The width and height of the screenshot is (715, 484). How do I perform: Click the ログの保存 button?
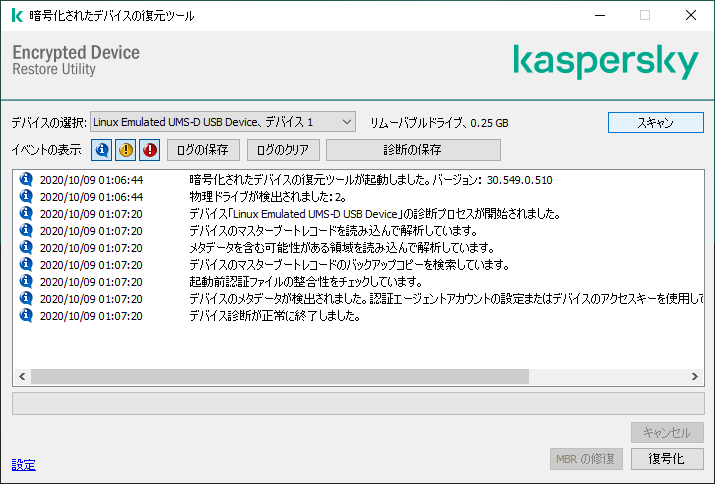click(203, 150)
